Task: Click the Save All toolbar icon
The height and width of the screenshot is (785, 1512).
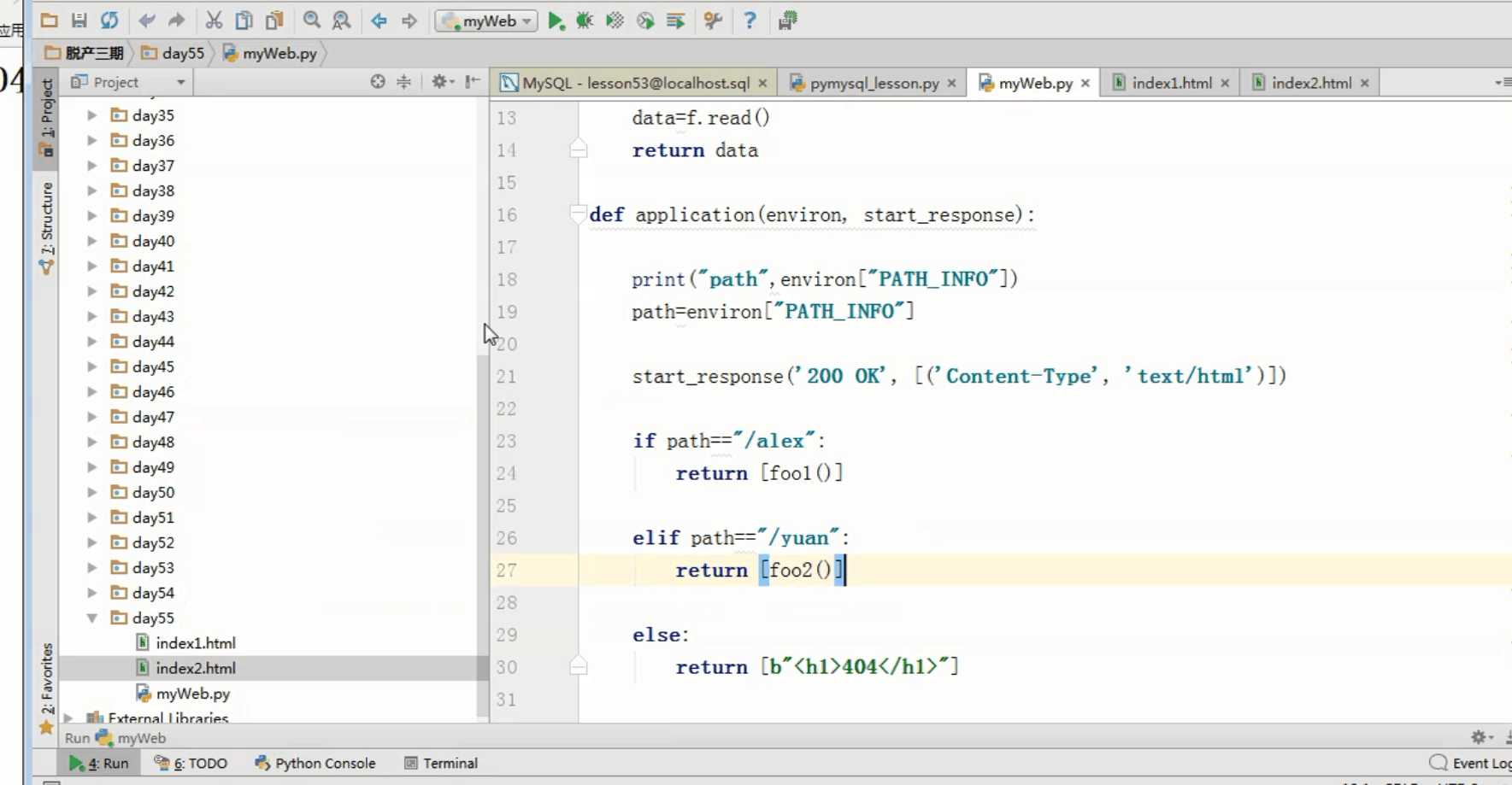Action: tap(79, 21)
